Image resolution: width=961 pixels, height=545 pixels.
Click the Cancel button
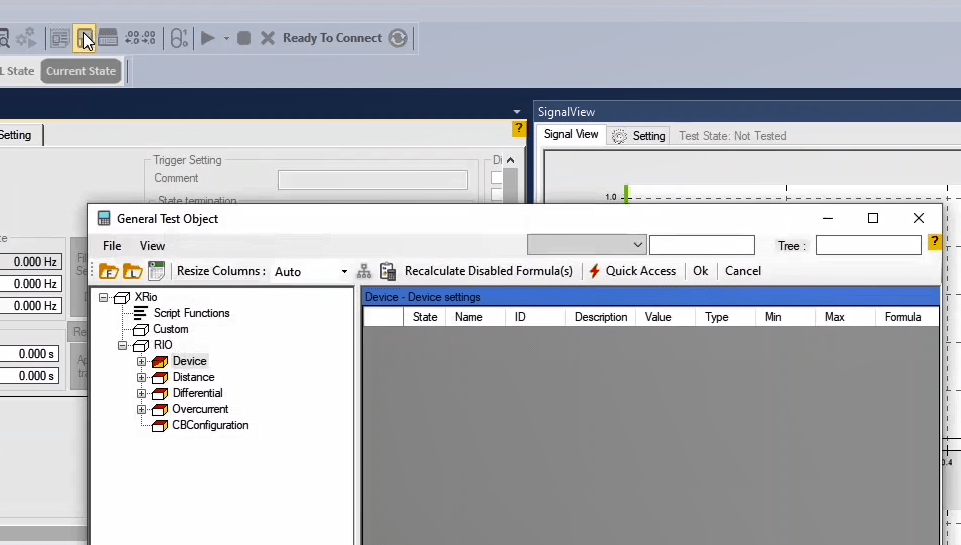pyautogui.click(x=743, y=271)
